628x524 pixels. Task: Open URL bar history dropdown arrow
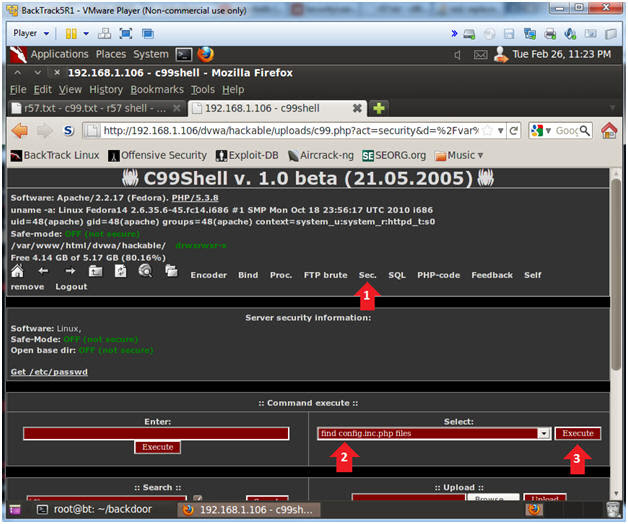(x=500, y=131)
